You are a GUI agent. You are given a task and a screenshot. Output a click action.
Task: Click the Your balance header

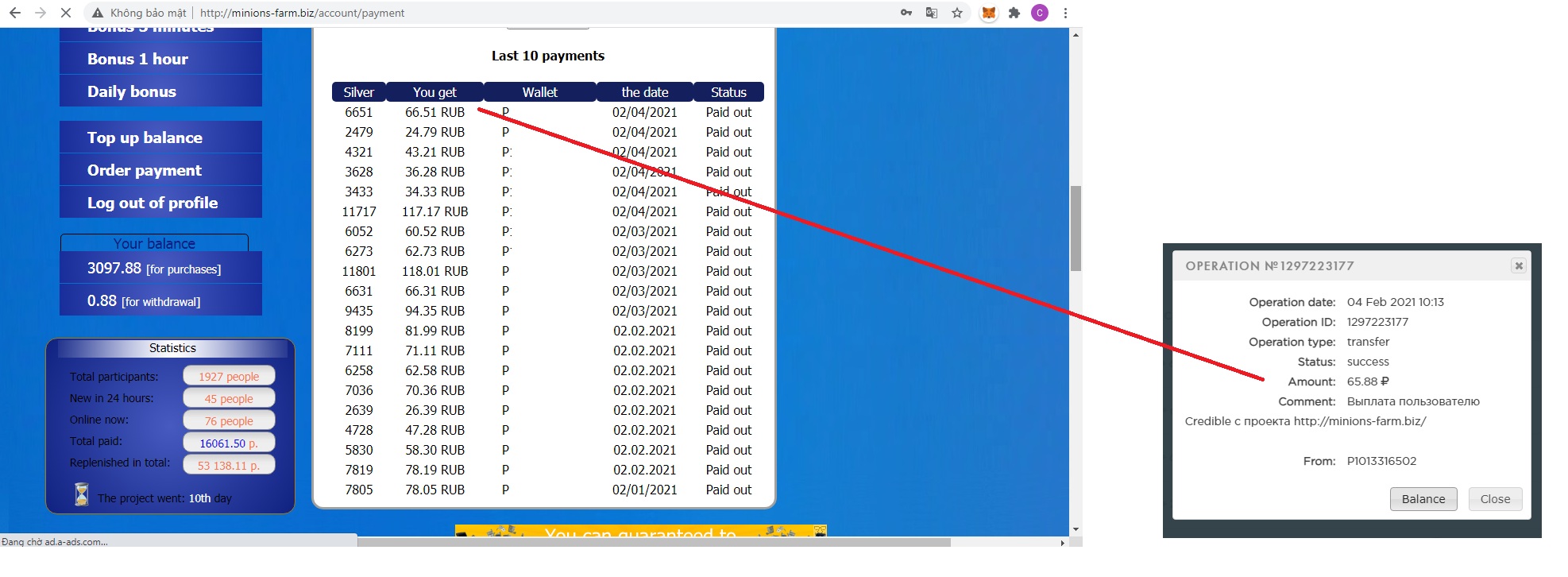(x=154, y=243)
